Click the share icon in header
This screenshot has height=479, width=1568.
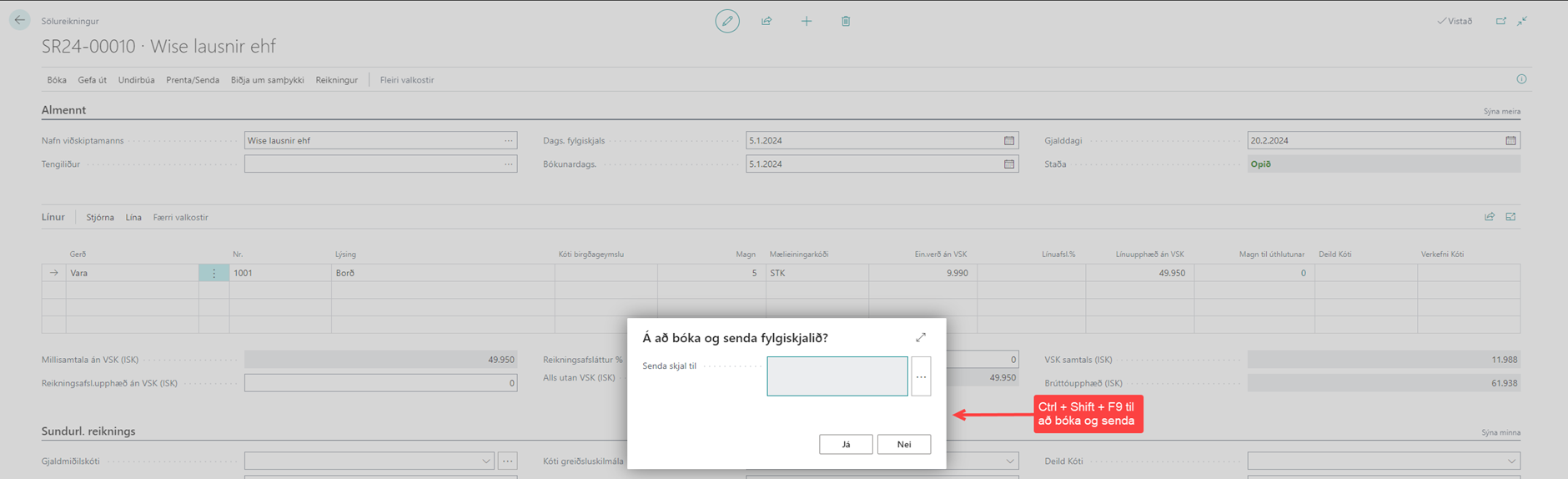[766, 21]
